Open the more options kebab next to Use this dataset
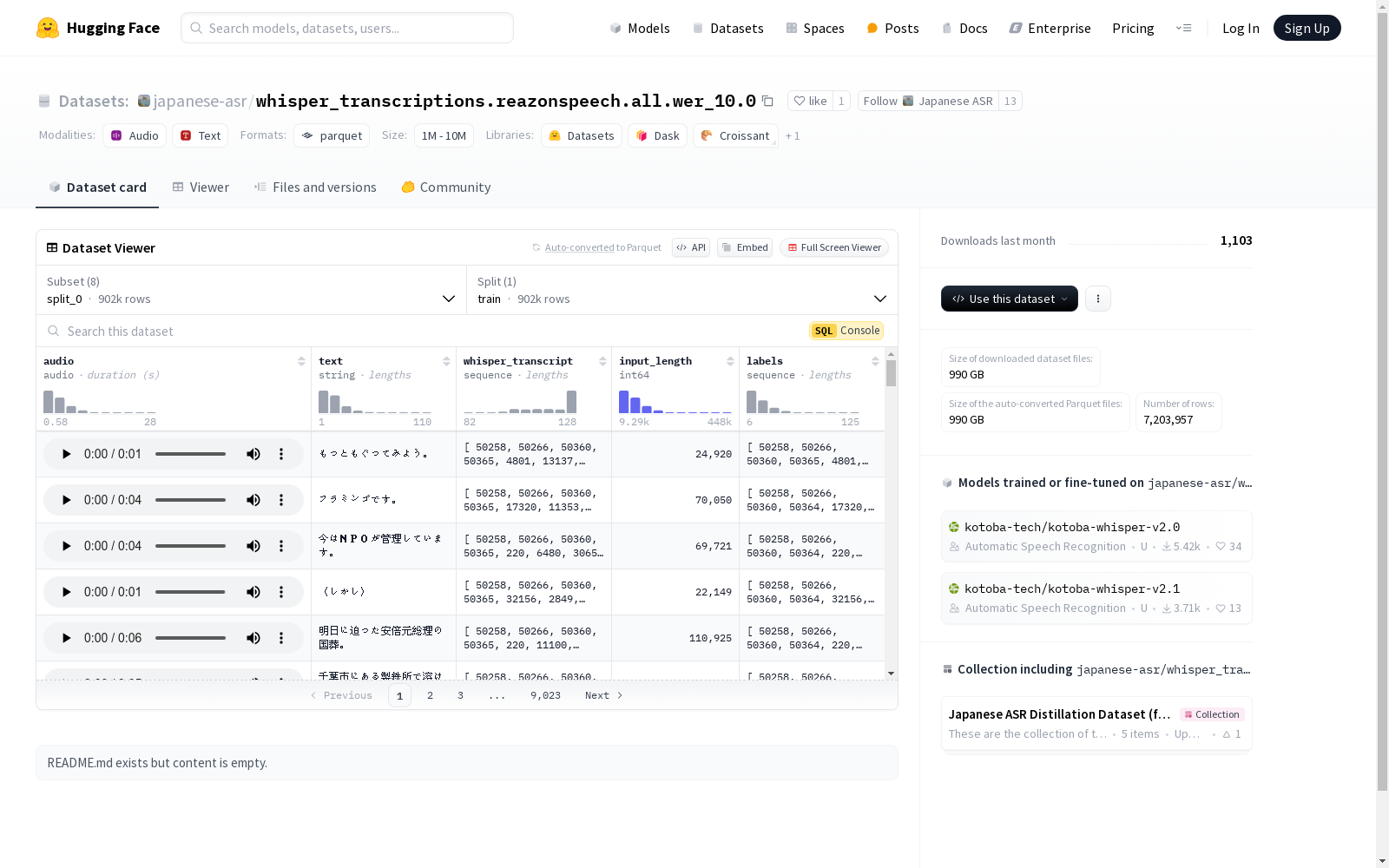This screenshot has width=1389, height=868. [x=1098, y=299]
